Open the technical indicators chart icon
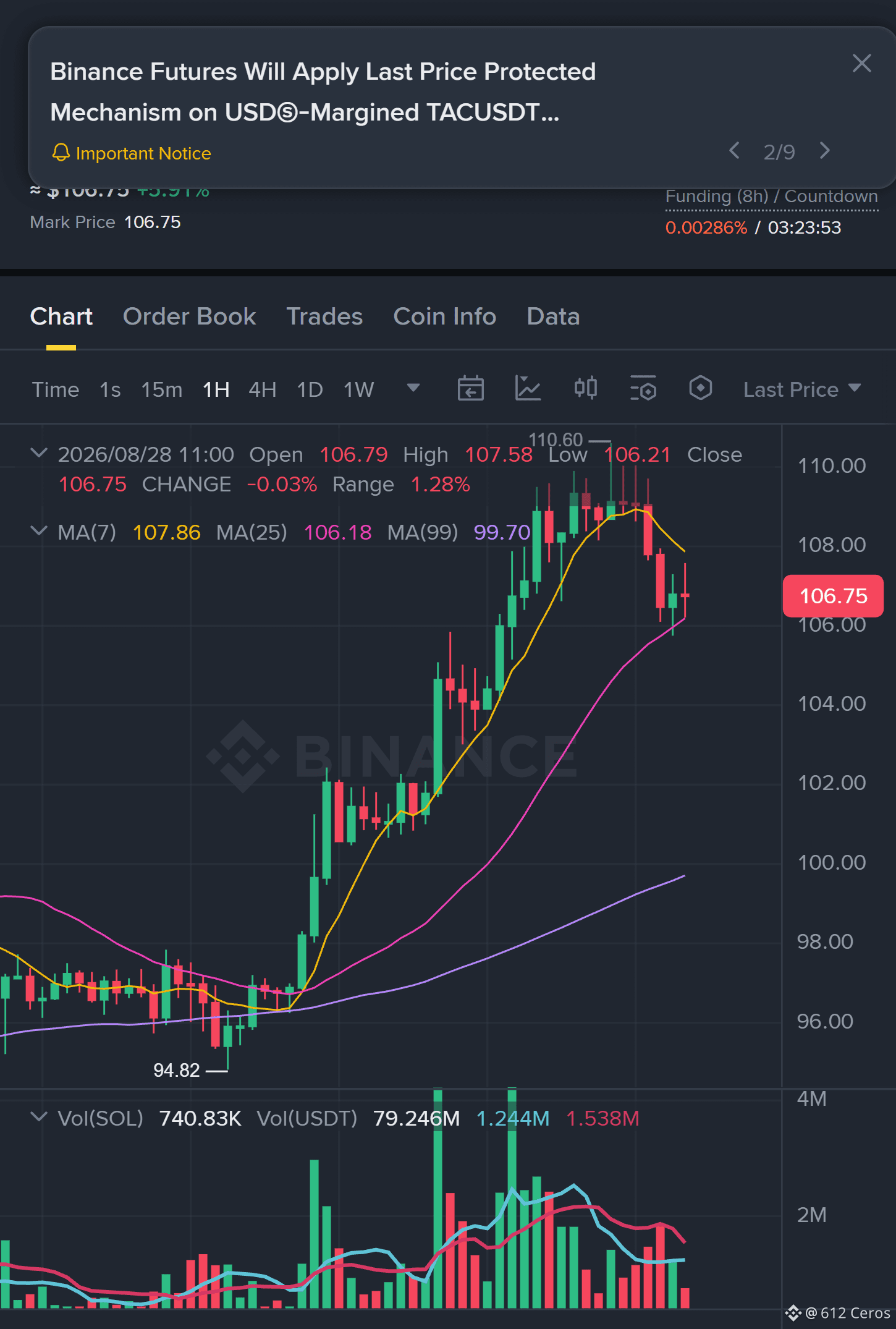 (528, 388)
